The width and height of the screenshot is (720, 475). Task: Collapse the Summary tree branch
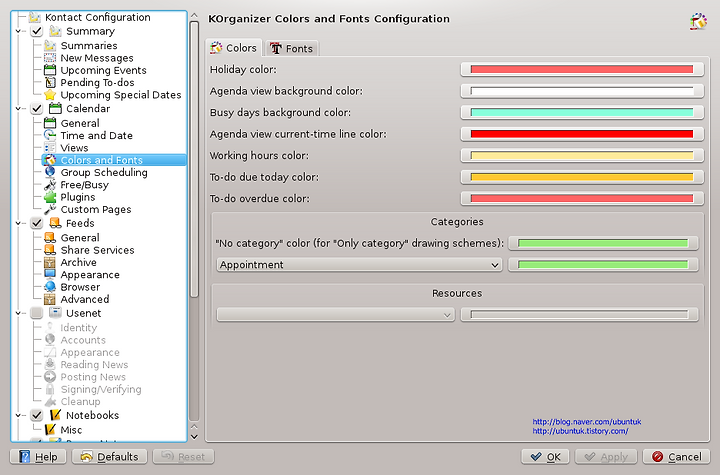click(18, 31)
